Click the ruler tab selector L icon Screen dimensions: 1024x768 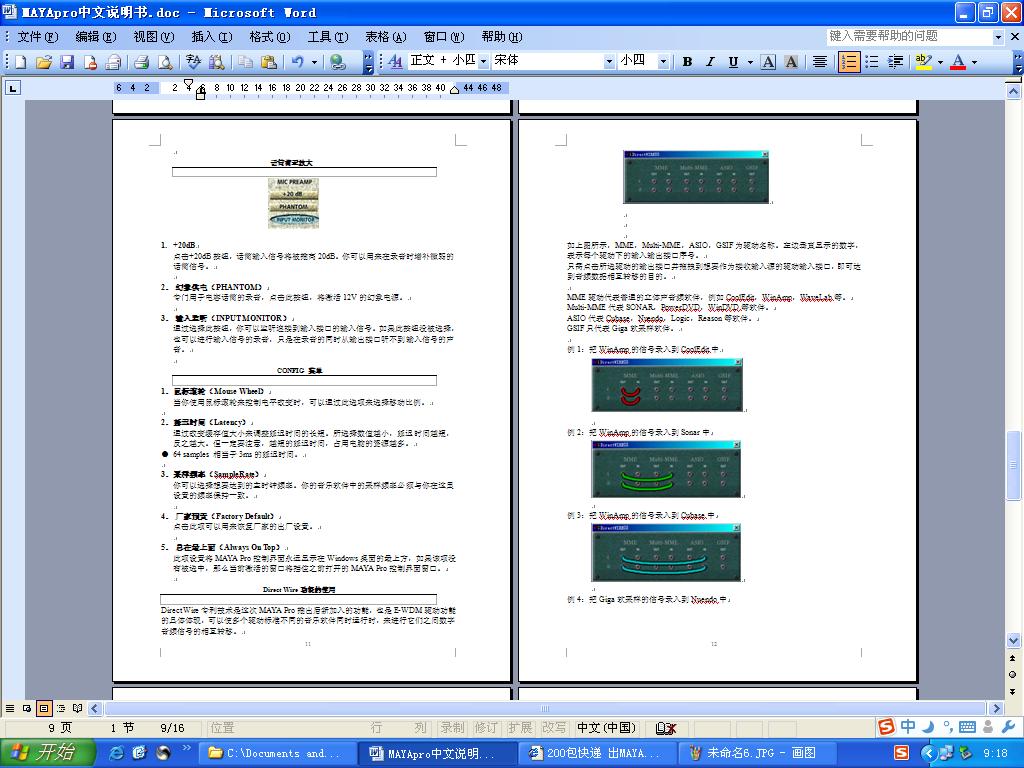click(x=13, y=88)
